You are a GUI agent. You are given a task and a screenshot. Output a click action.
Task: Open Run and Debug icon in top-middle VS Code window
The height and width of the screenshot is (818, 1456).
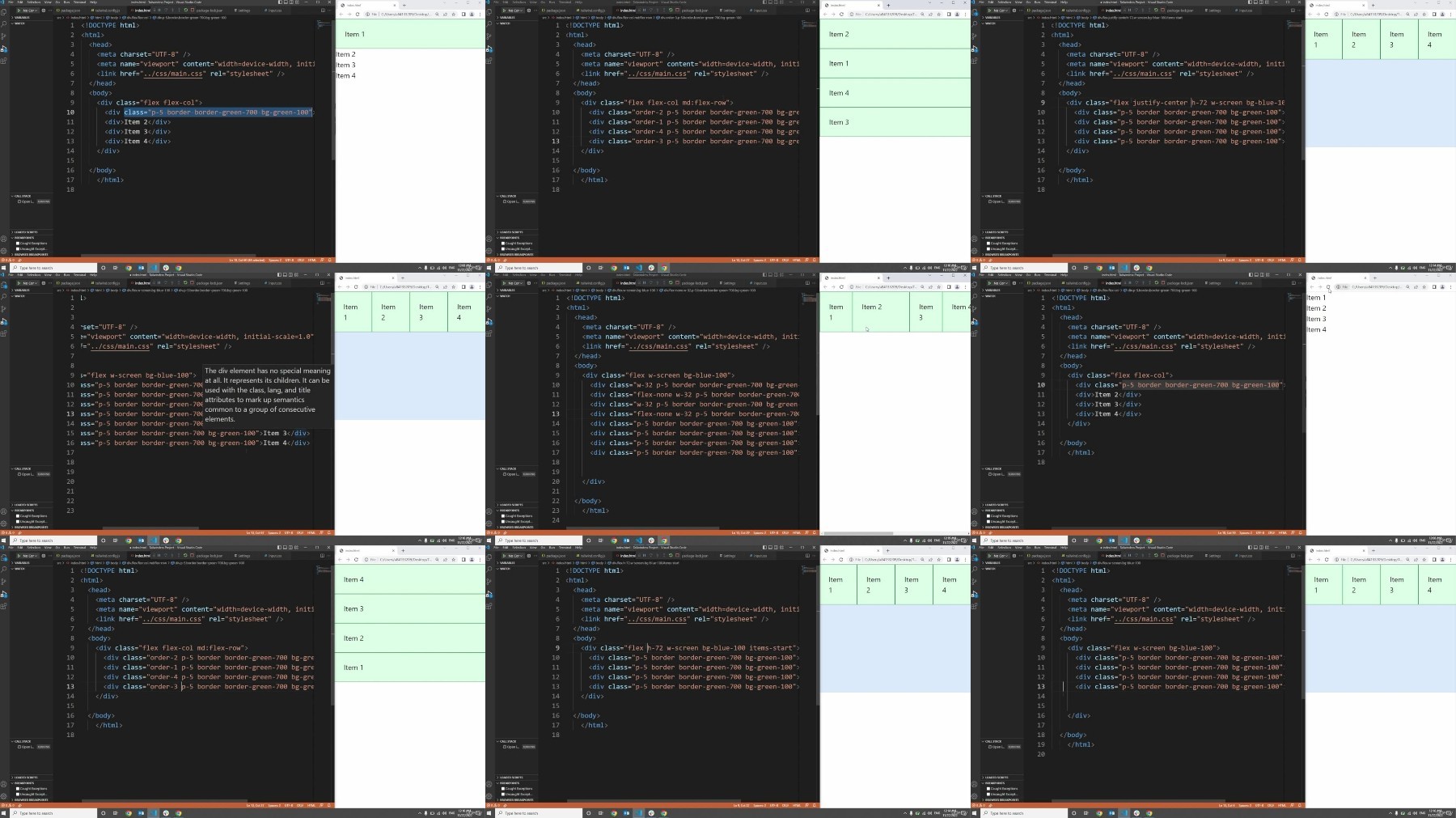click(489, 49)
